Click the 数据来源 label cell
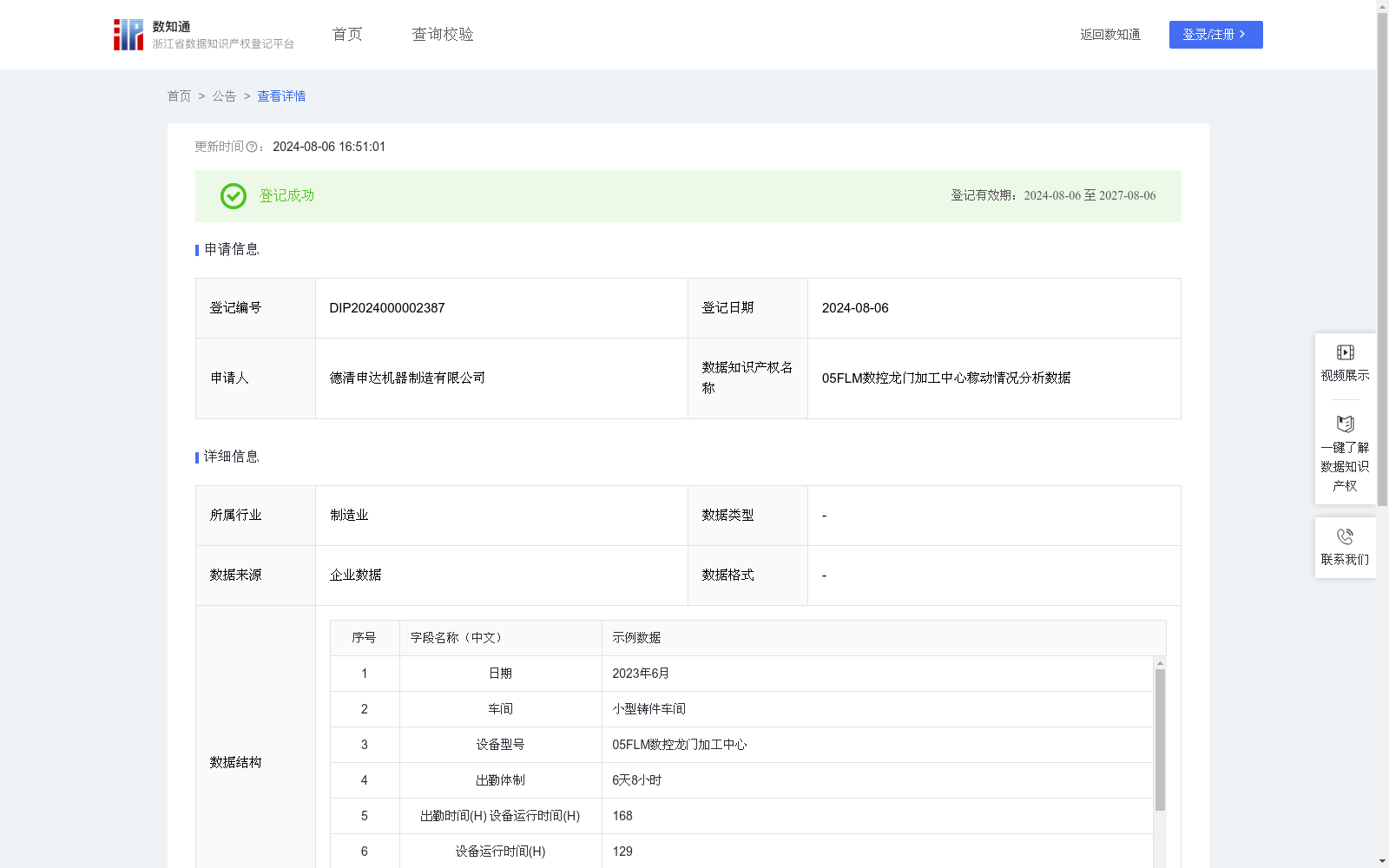The image size is (1389, 868). 255,575
